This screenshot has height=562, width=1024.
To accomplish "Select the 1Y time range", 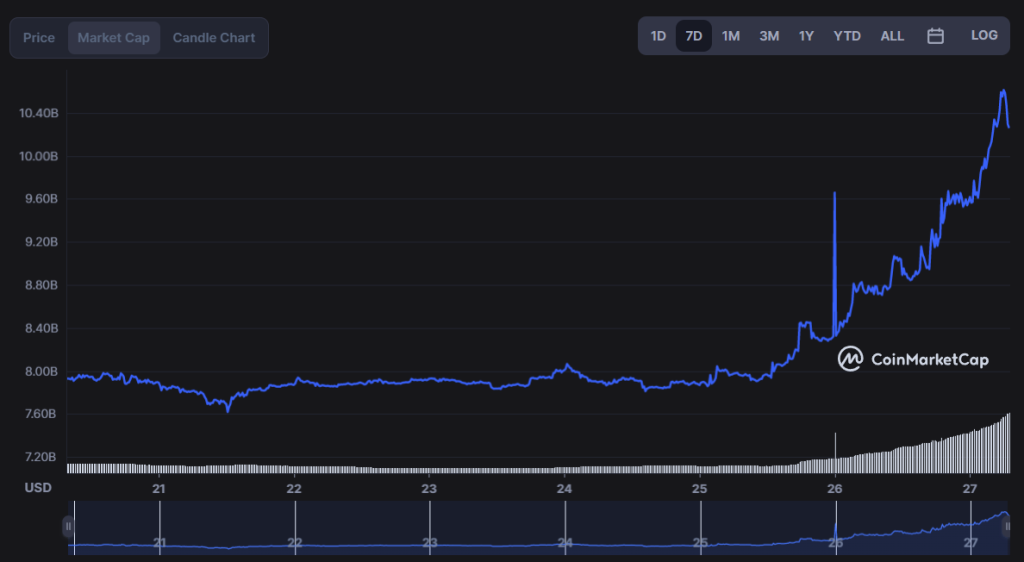I will pyautogui.click(x=806, y=36).
